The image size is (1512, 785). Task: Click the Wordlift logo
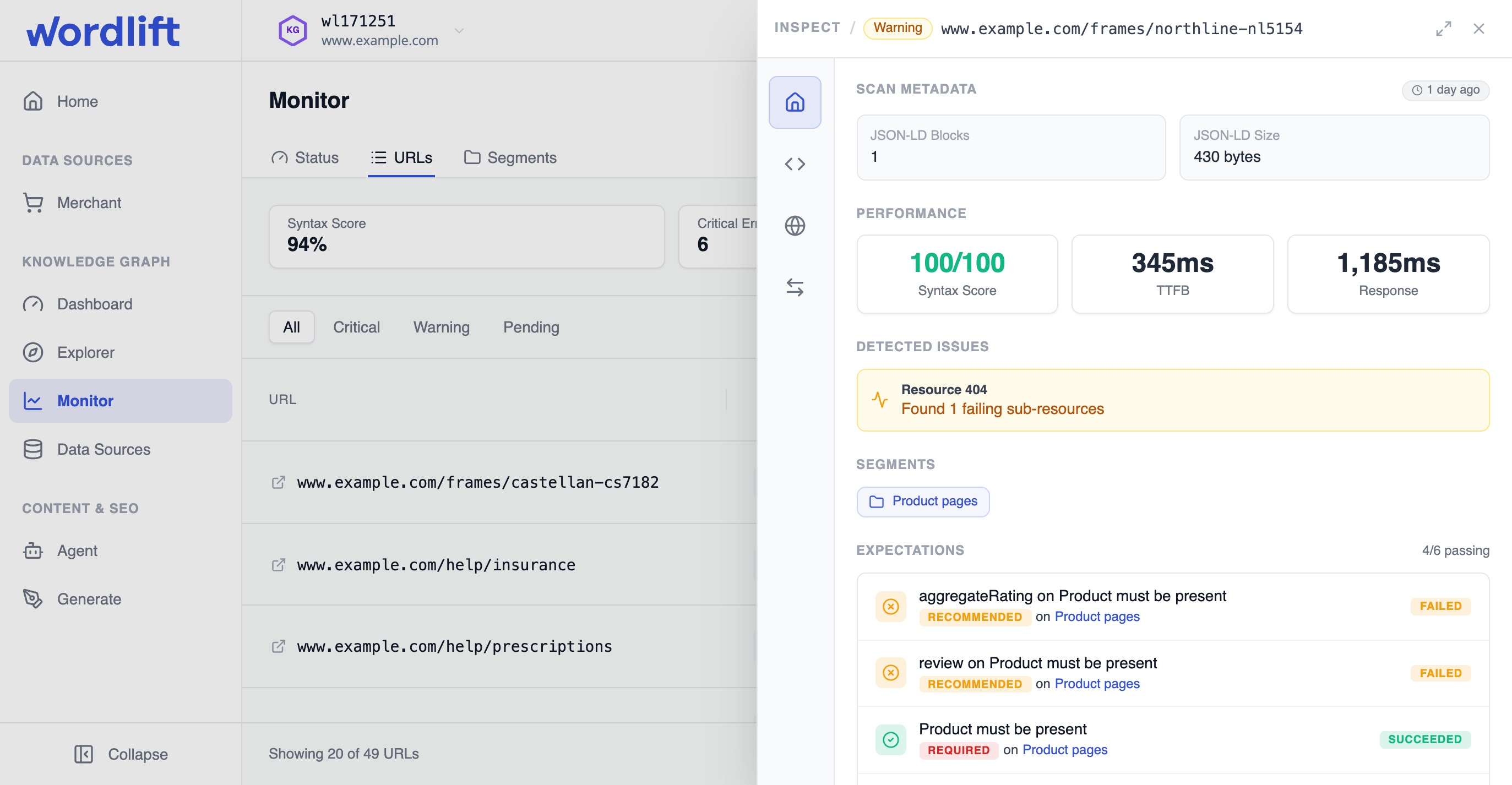point(104,30)
